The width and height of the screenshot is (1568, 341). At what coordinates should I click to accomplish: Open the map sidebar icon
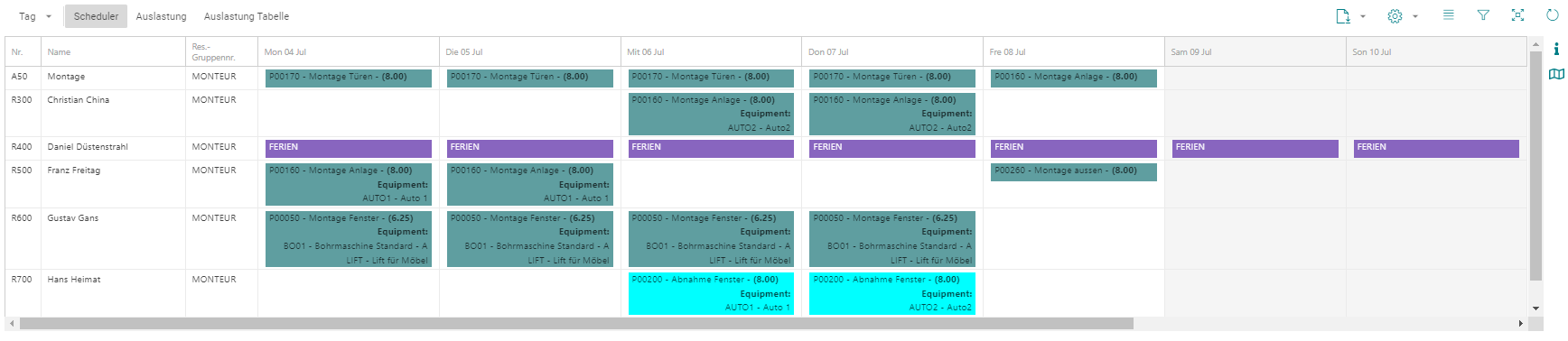(1556, 74)
